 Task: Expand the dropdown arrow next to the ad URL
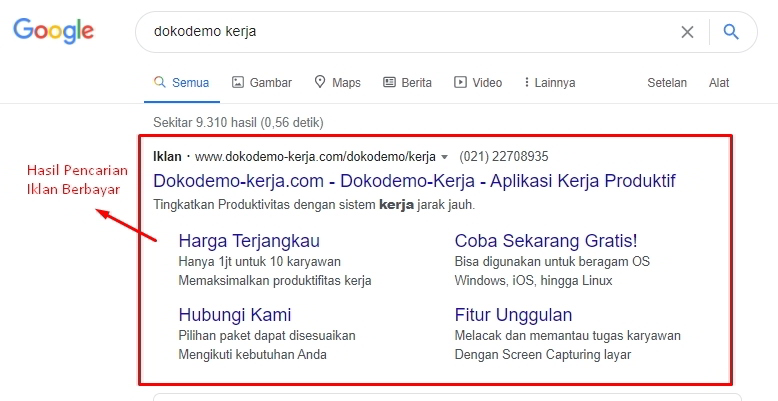pyautogui.click(x=445, y=157)
